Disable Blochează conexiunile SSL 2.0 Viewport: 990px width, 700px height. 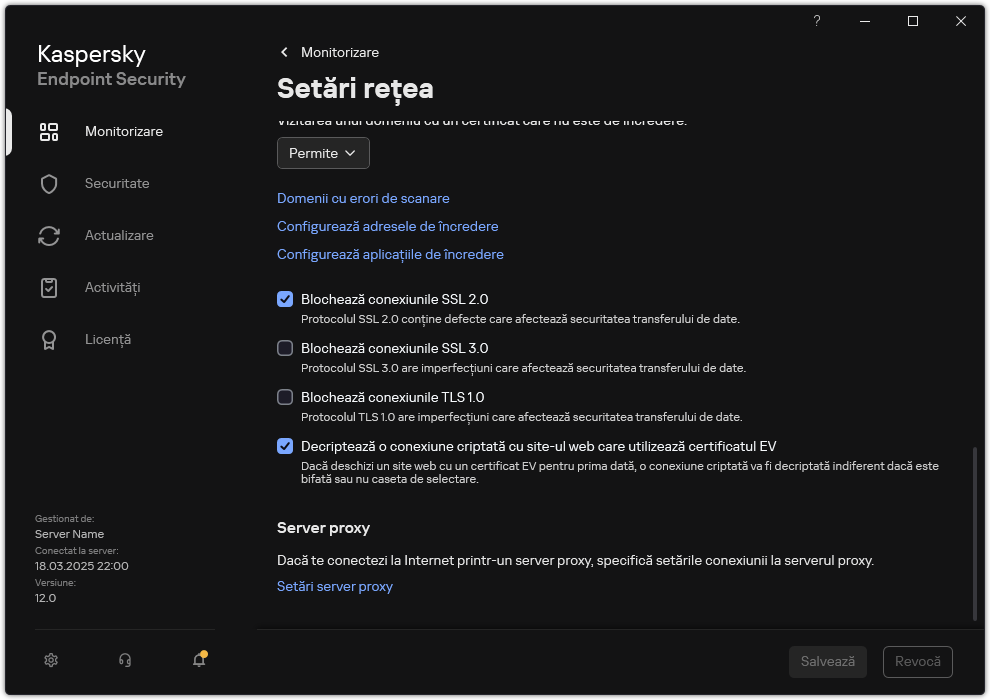click(285, 298)
